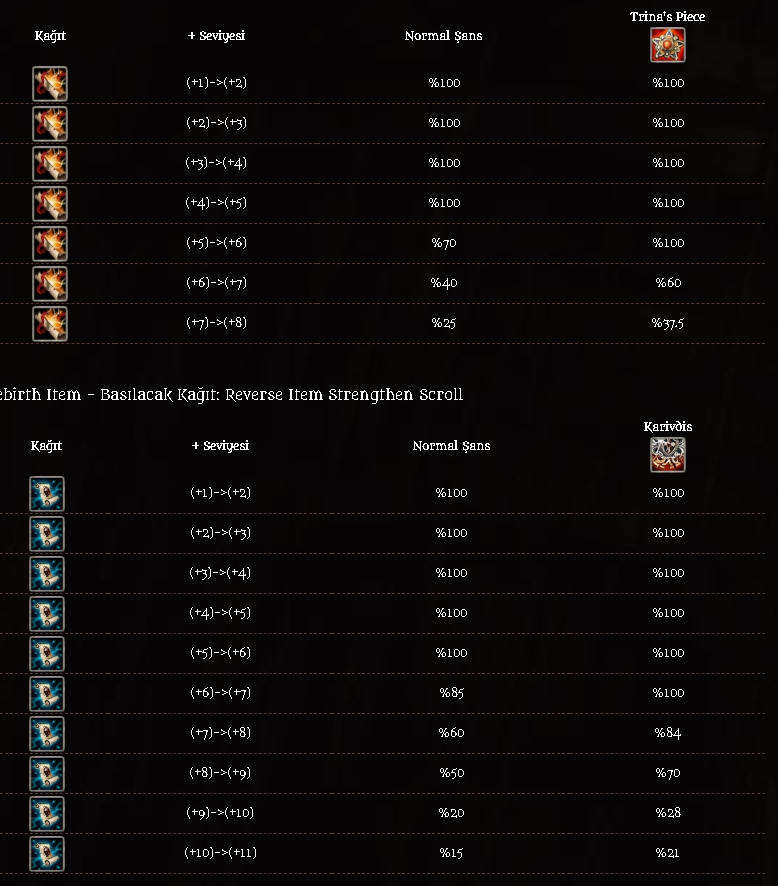
Task: Click the fire scroll icon for (+5)->(+6)
Action: click(50, 244)
